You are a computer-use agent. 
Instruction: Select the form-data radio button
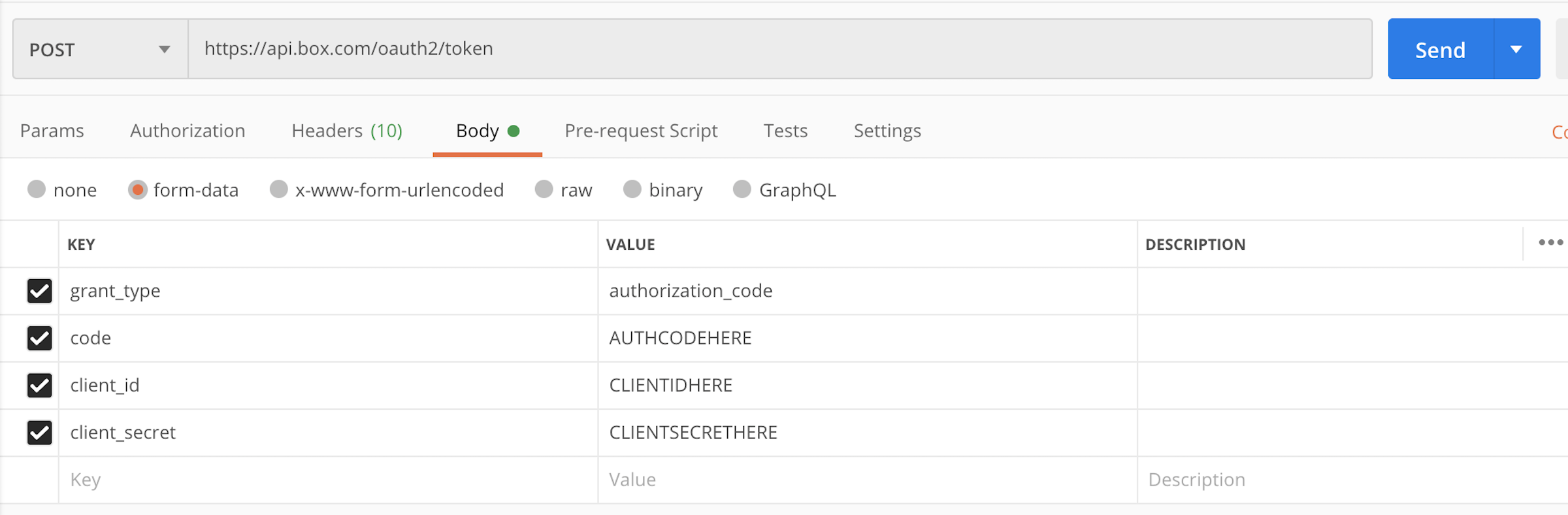click(x=138, y=190)
